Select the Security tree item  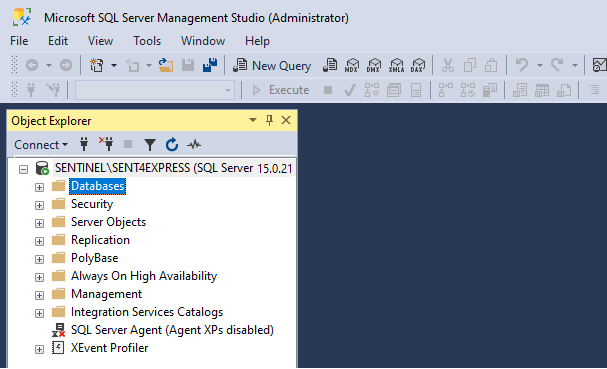point(92,204)
